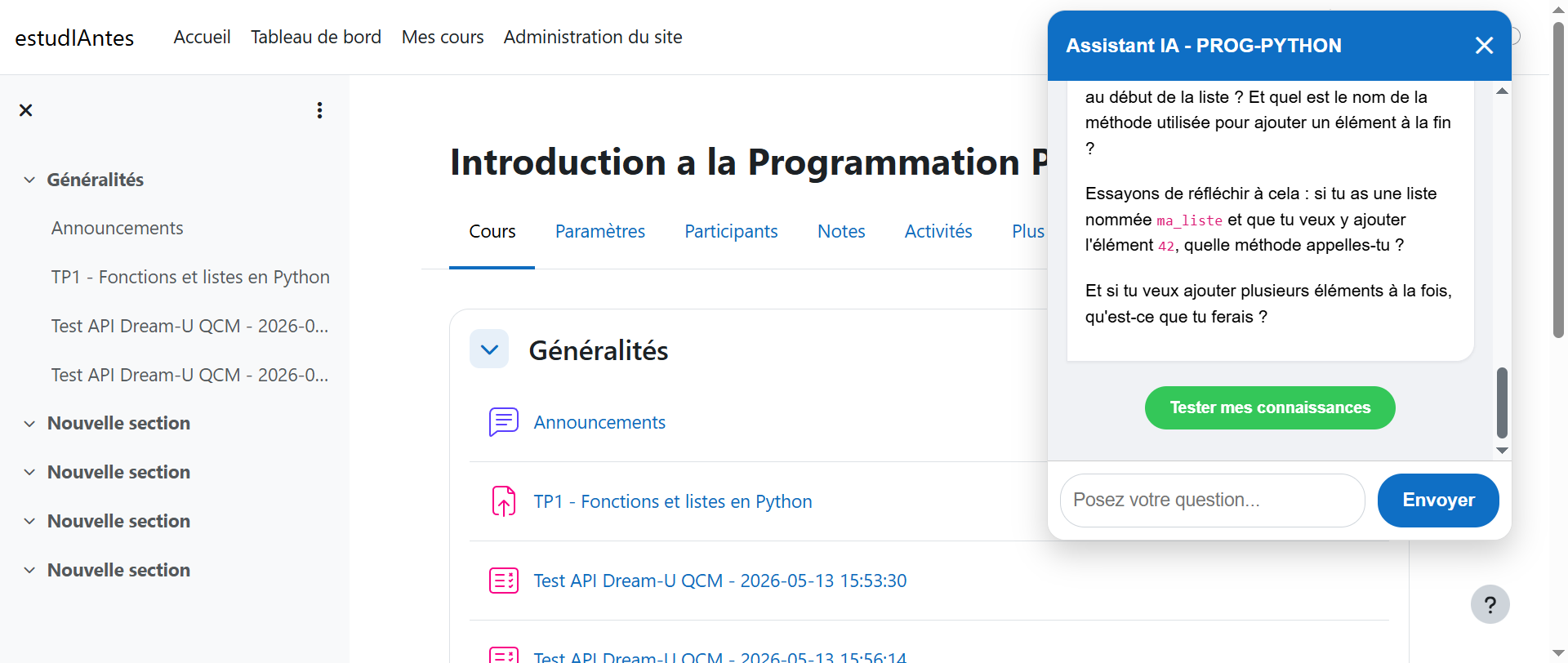Image resolution: width=1568 pixels, height=663 pixels.
Task: Collapse the Généralités section in course content
Action: (x=489, y=349)
